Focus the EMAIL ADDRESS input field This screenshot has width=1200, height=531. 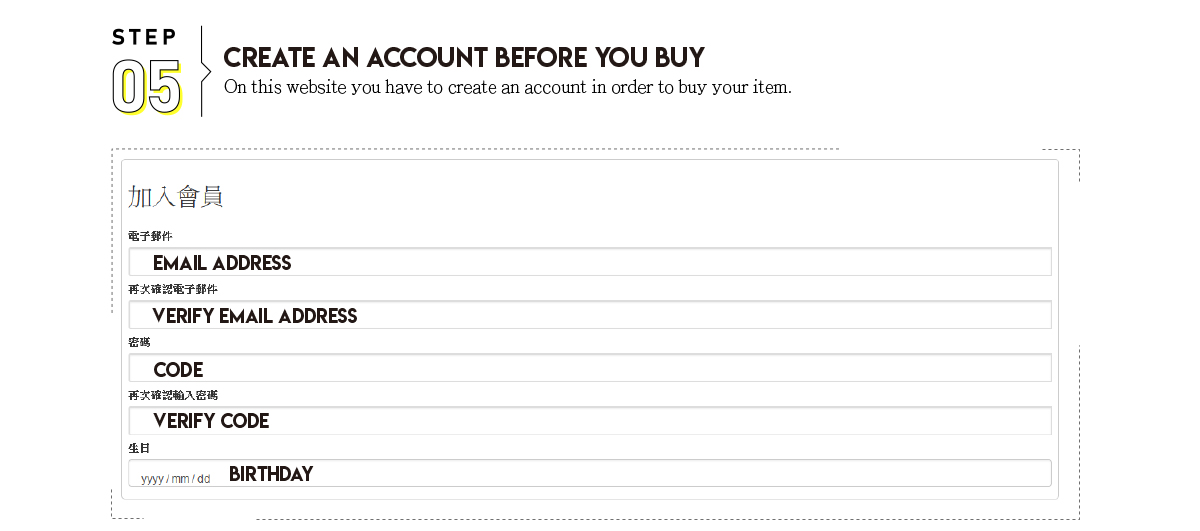pyautogui.click(x=590, y=262)
